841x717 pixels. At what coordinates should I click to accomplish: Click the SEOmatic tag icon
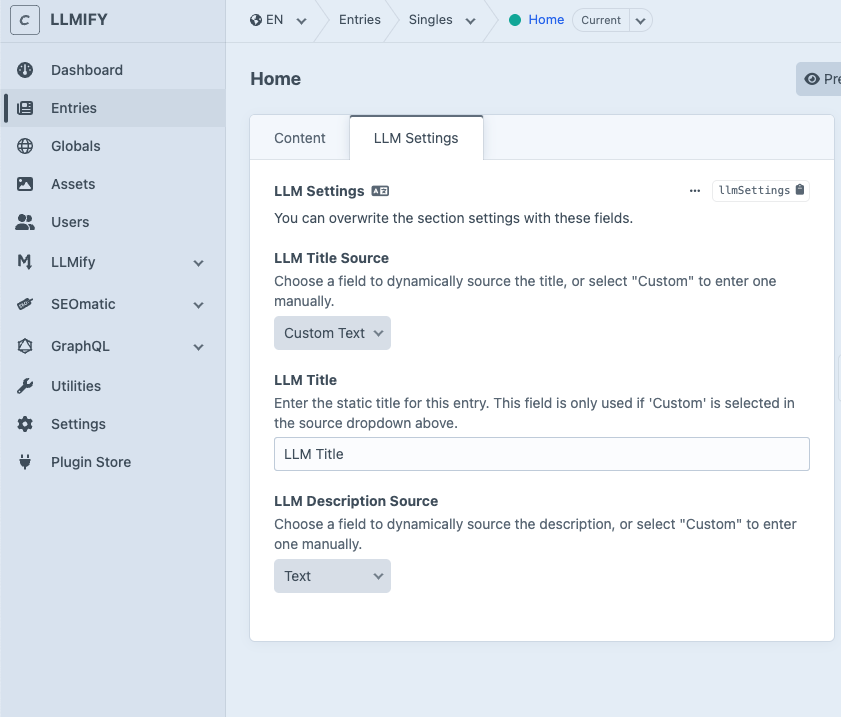click(x=25, y=304)
